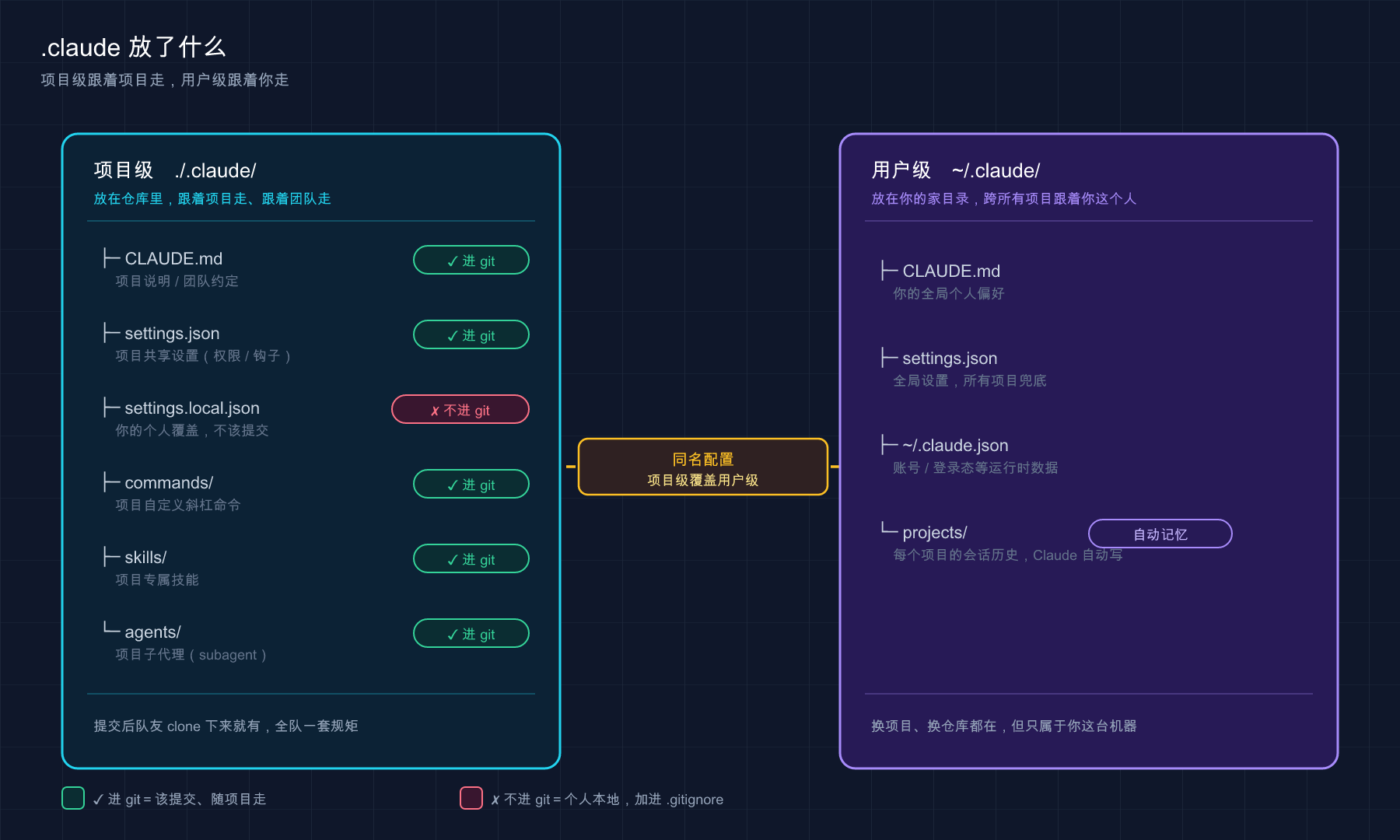
Task: Select the commands/ folder entry
Action: coord(169,483)
